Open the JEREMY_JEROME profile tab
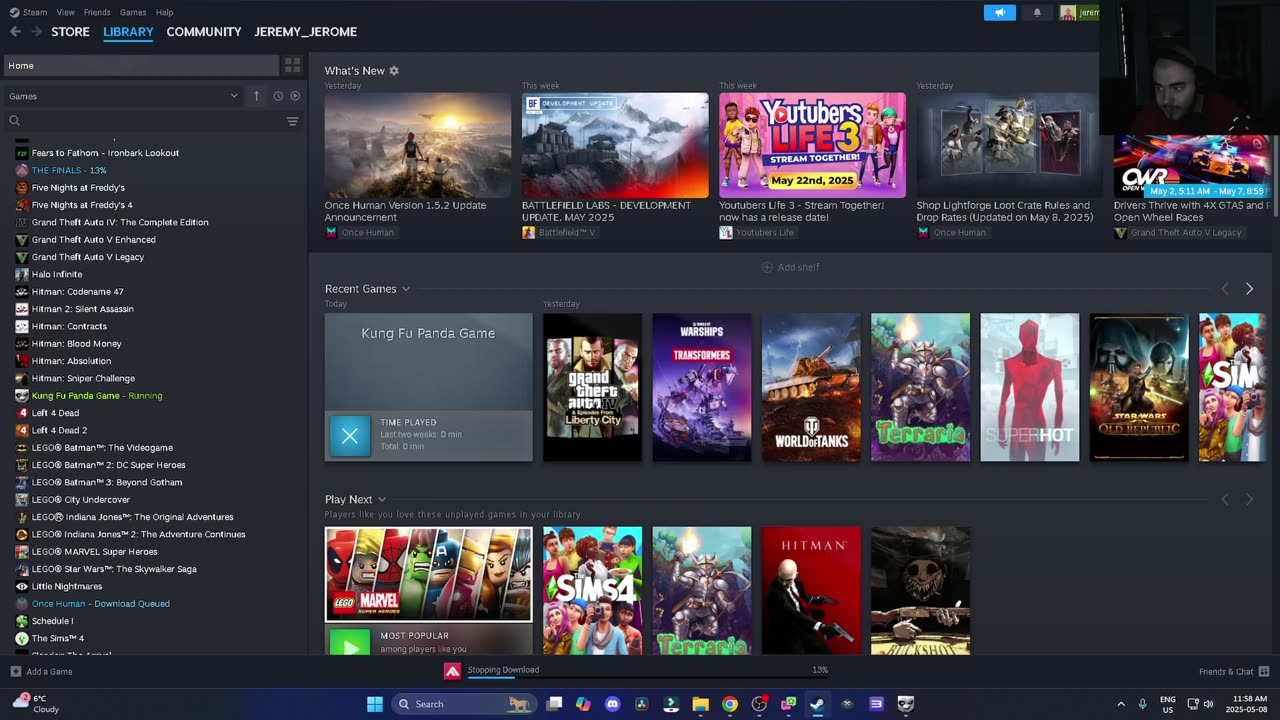 305,32
